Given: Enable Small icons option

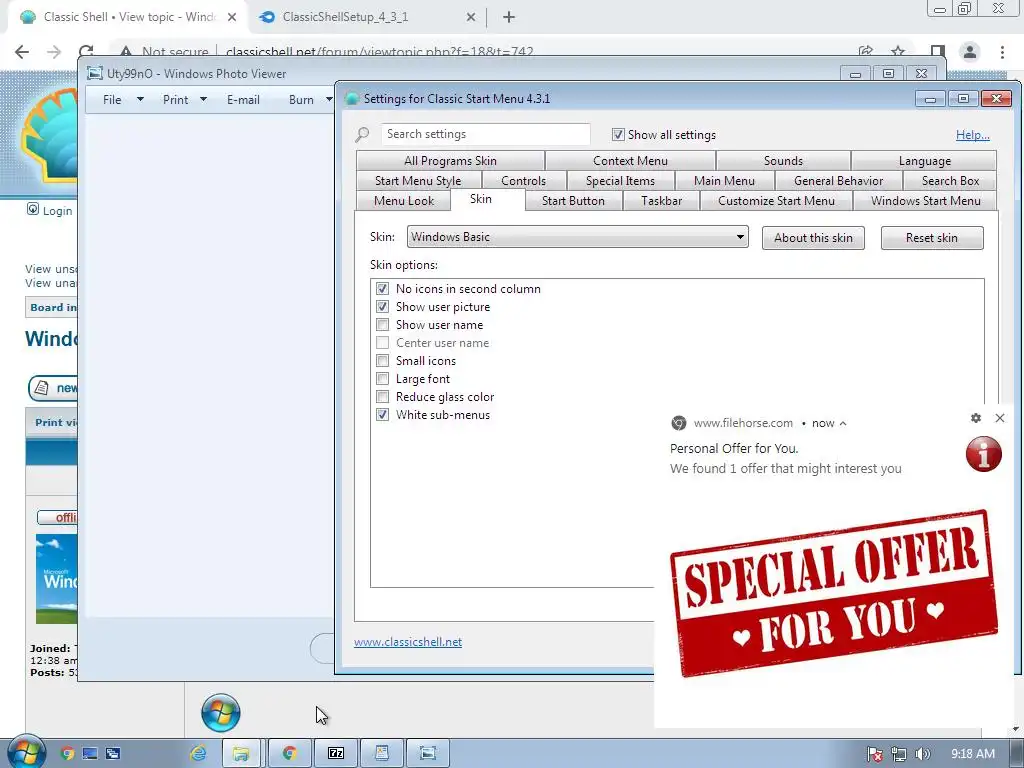Looking at the screenshot, I should click(x=382, y=360).
